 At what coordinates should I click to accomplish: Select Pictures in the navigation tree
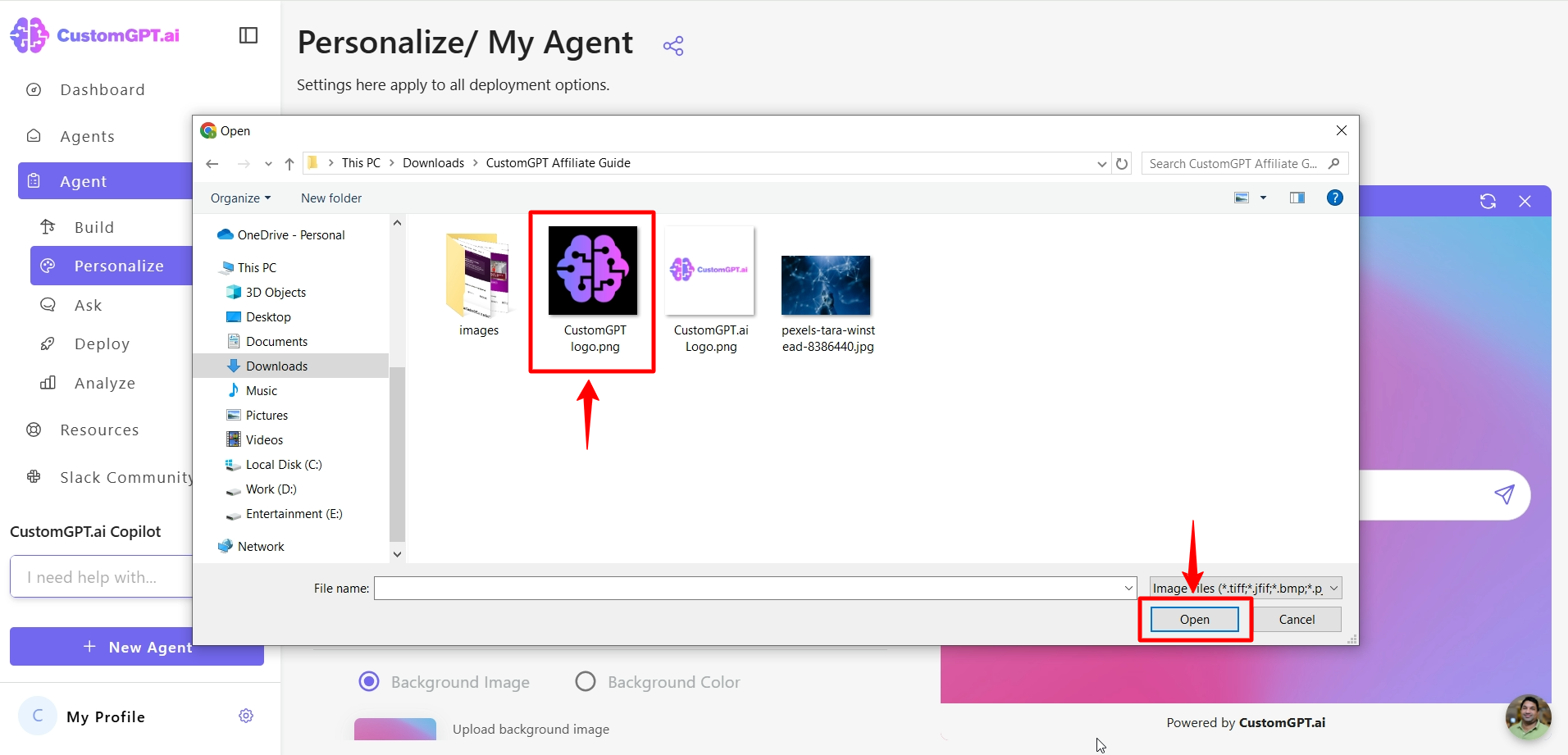[258, 415]
